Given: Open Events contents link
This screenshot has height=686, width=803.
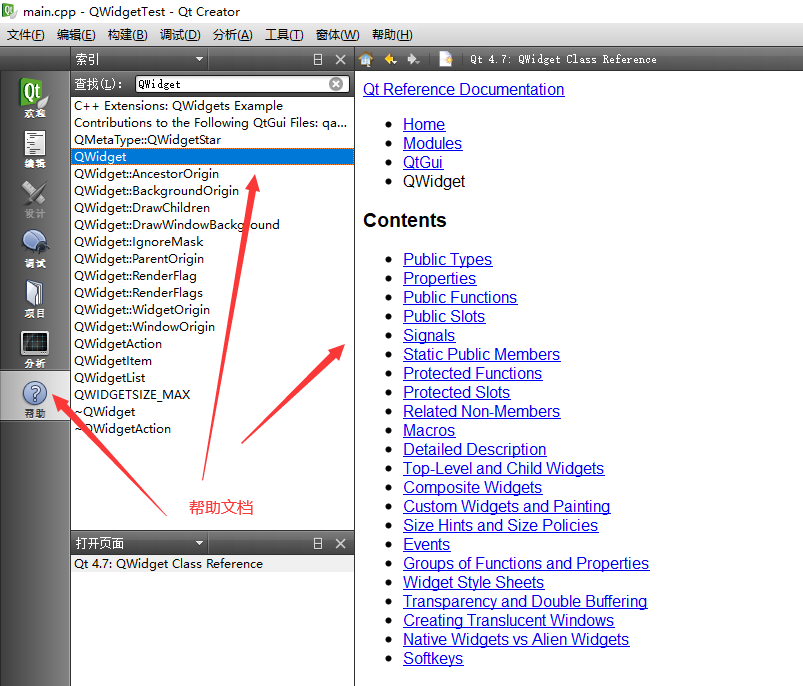Looking at the screenshot, I should (427, 544).
